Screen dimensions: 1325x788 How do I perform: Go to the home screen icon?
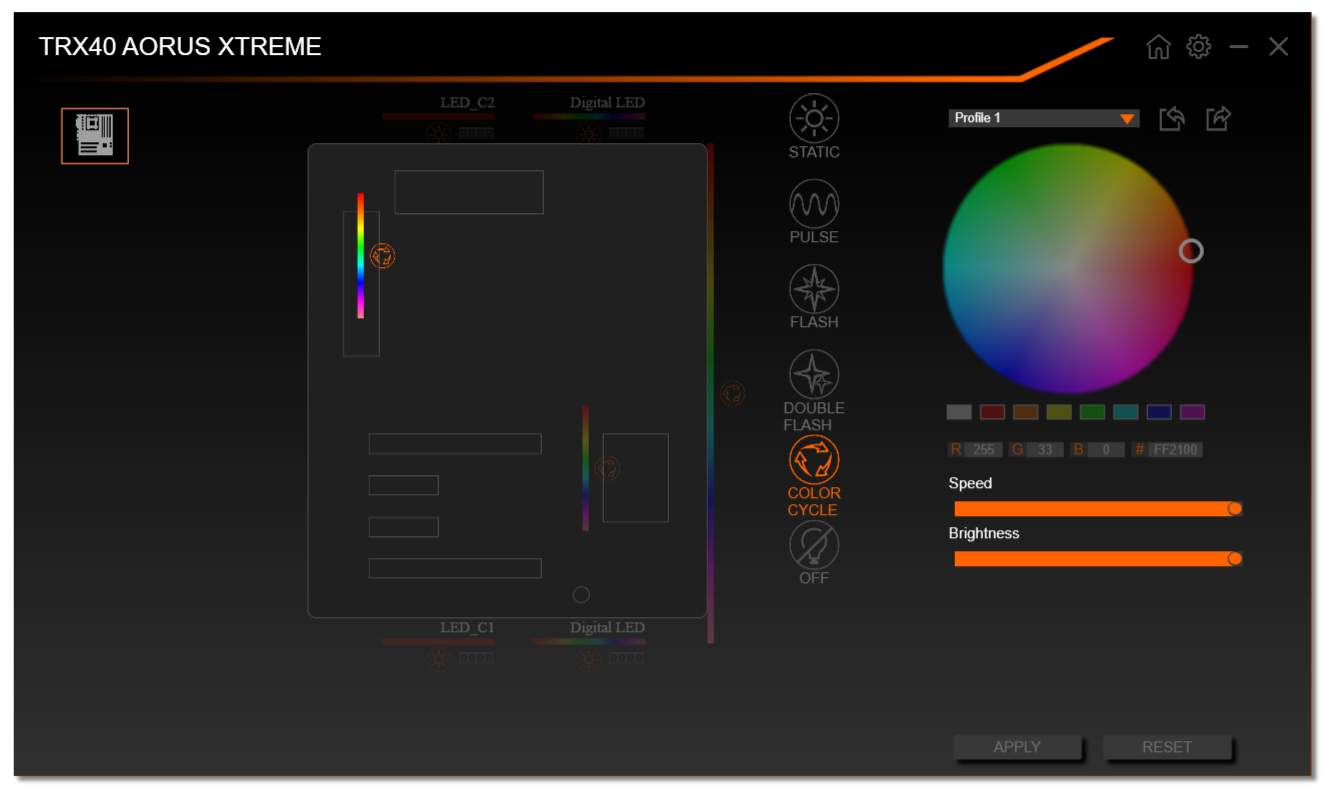(x=1158, y=47)
